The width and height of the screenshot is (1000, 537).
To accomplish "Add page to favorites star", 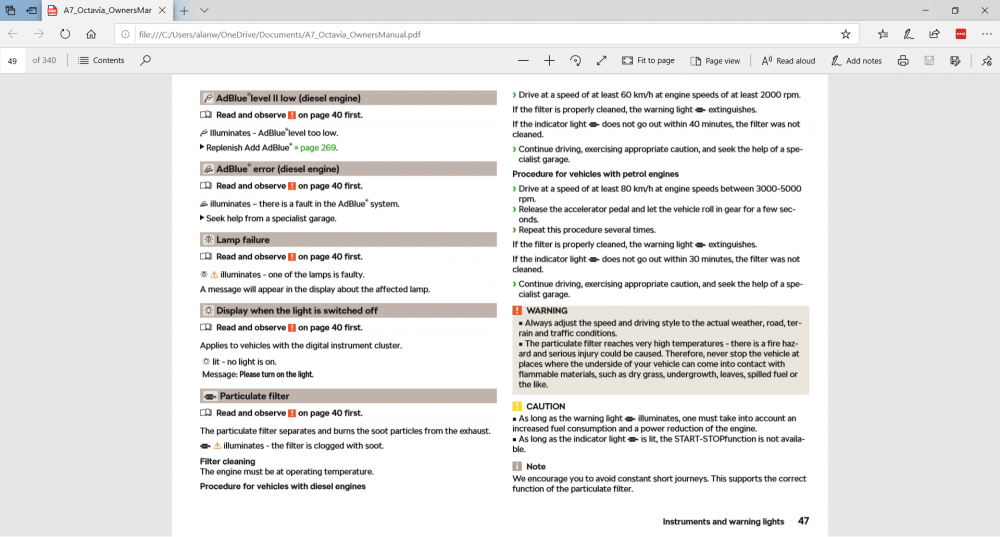I will 846,34.
